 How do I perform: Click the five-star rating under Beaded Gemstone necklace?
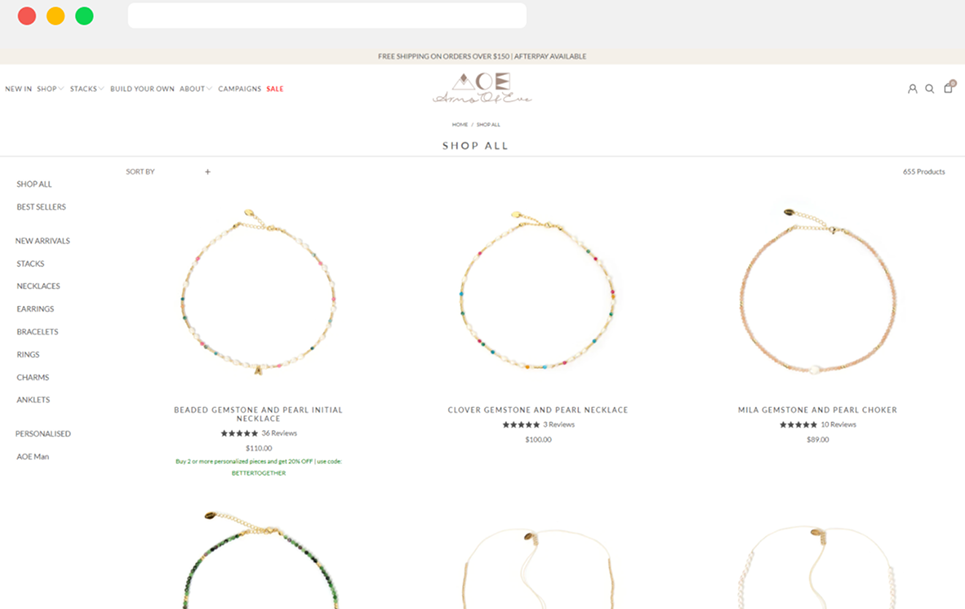click(239, 433)
